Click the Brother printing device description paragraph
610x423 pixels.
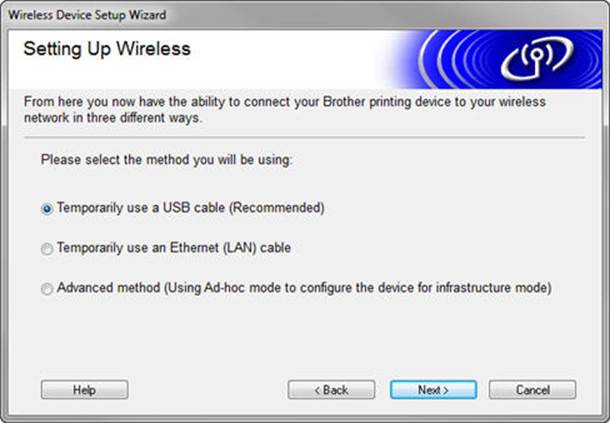[284, 109]
